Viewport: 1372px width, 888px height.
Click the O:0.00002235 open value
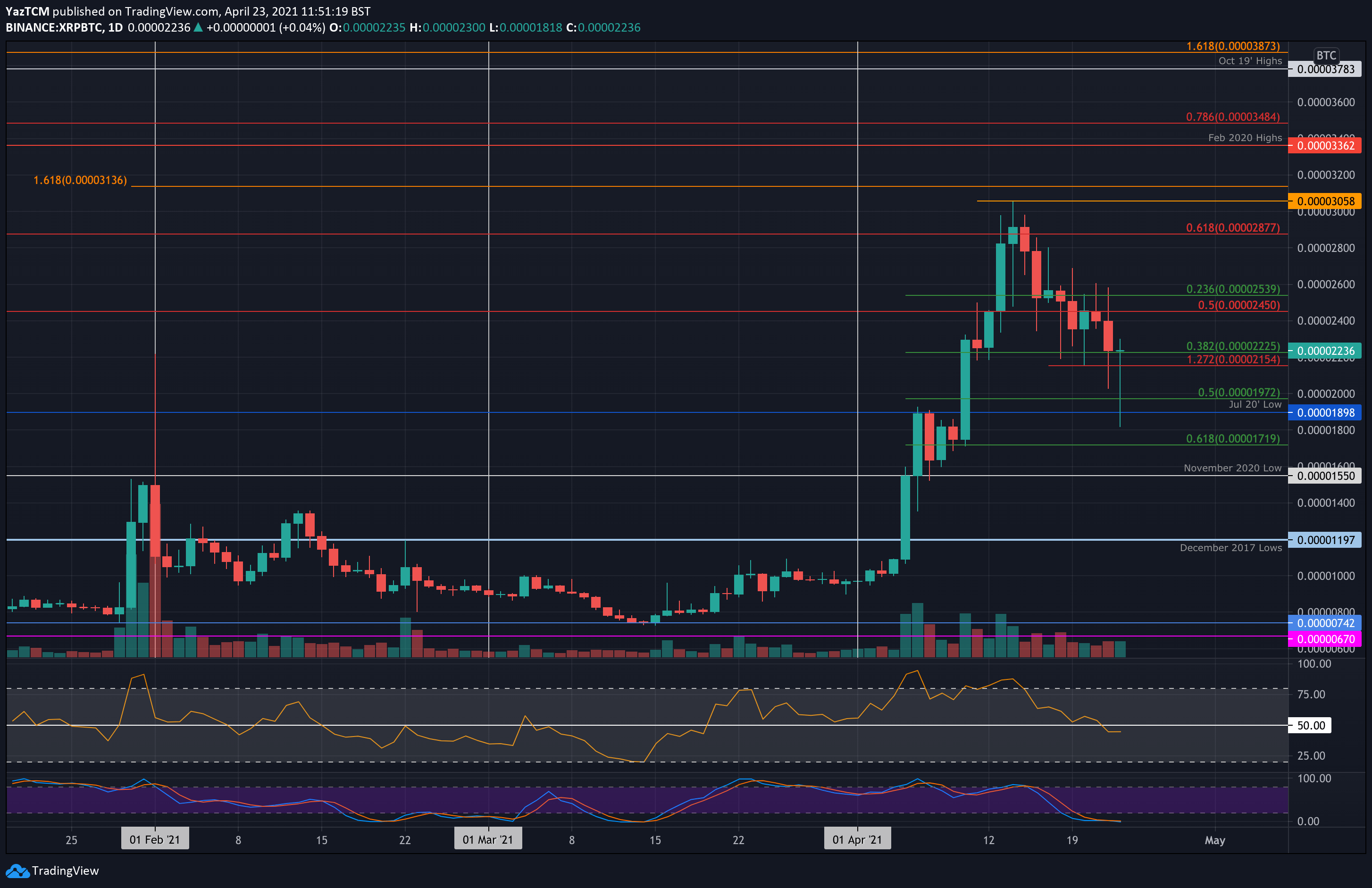[368, 27]
